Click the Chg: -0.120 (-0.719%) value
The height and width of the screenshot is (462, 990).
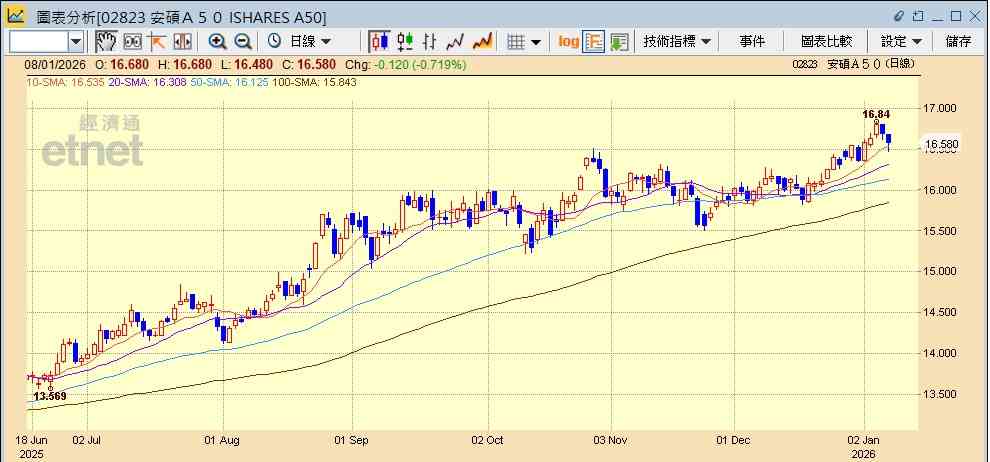point(406,64)
